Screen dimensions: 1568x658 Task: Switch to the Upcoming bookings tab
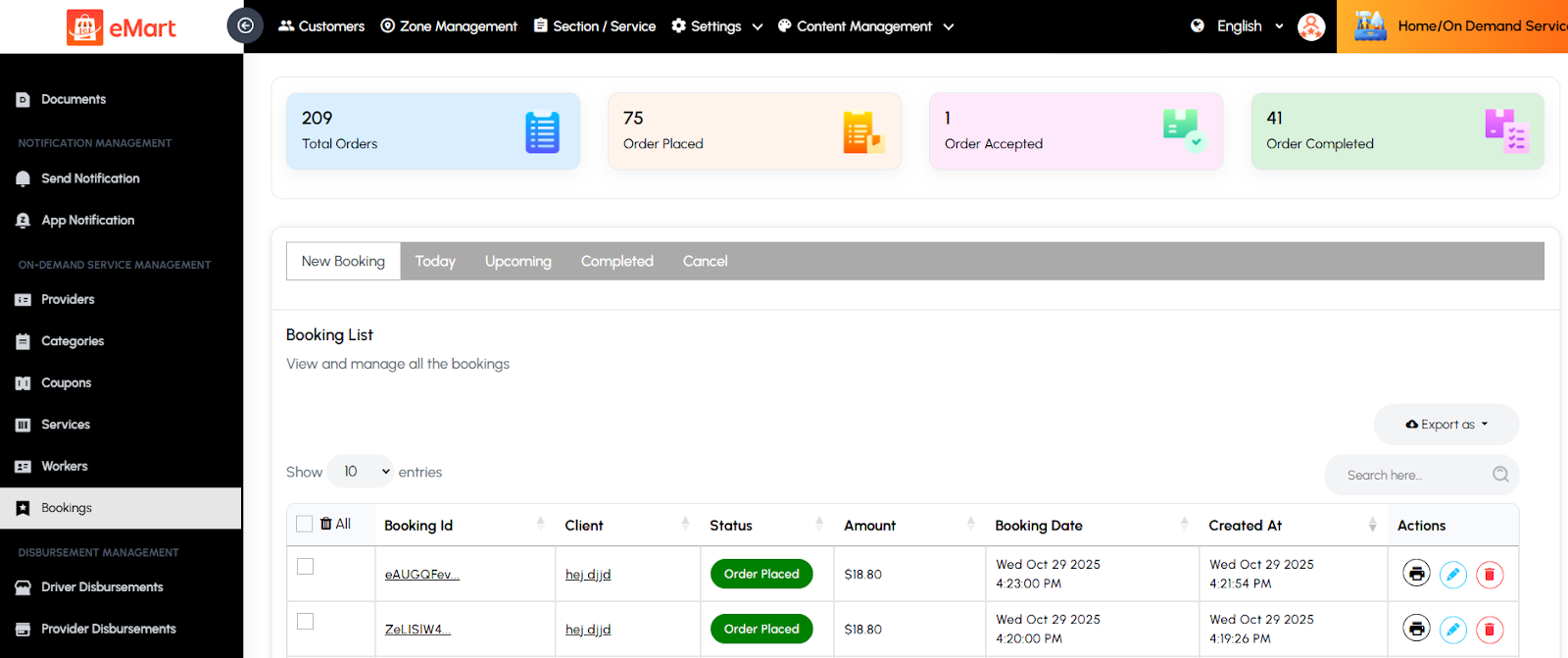517,261
